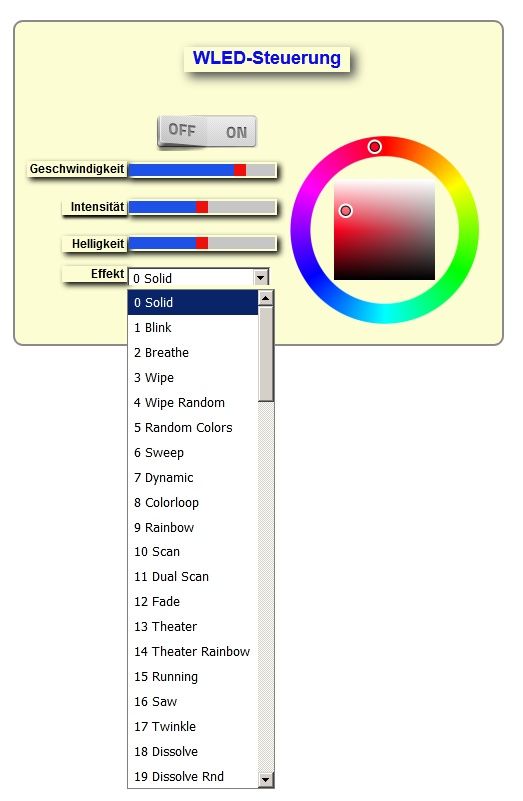Viewport: 523px width, 801px height.
Task: Click the dropdown list scroll-down arrow
Action: [266, 780]
